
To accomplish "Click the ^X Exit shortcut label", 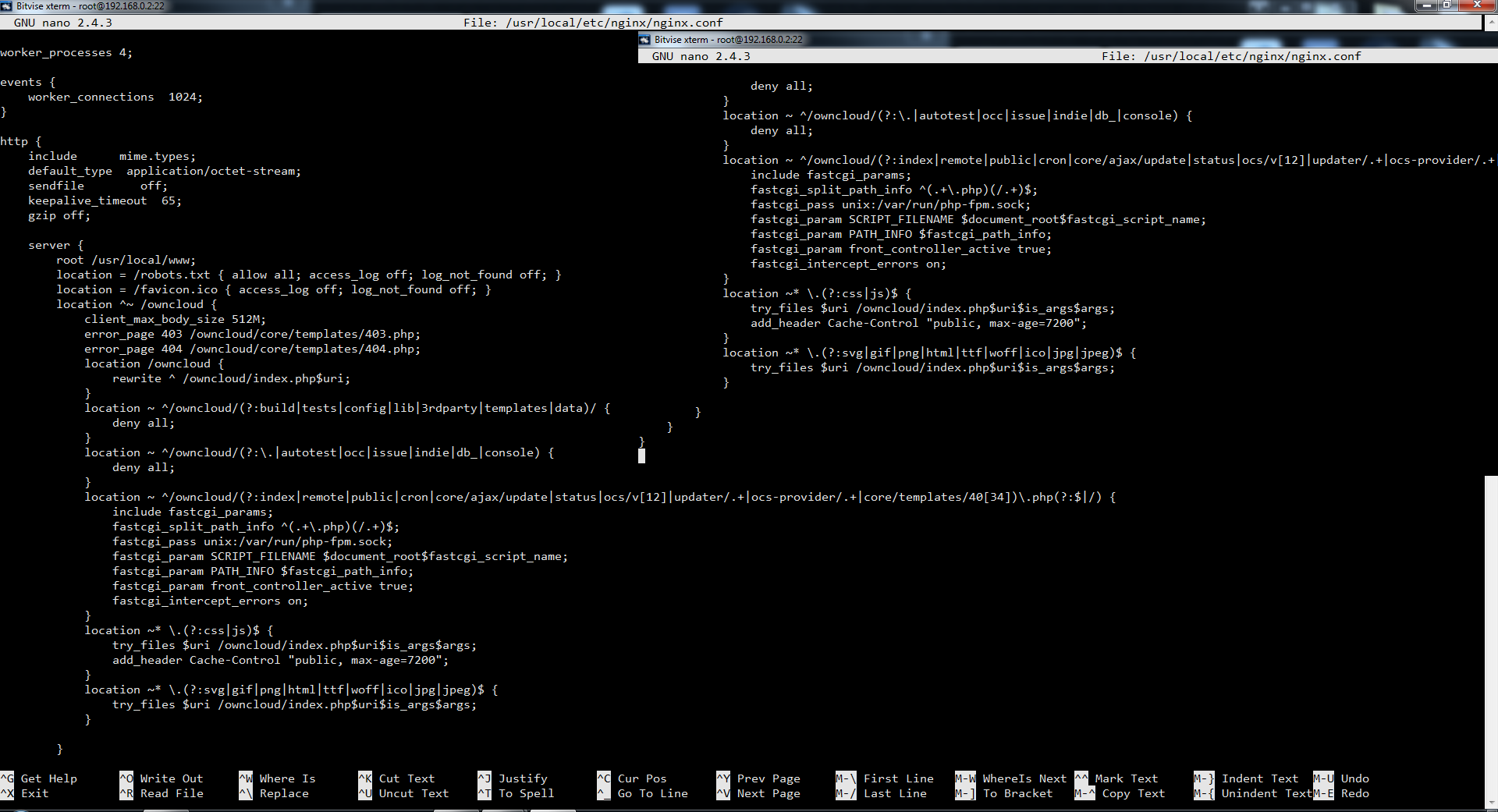I will (x=24, y=793).
